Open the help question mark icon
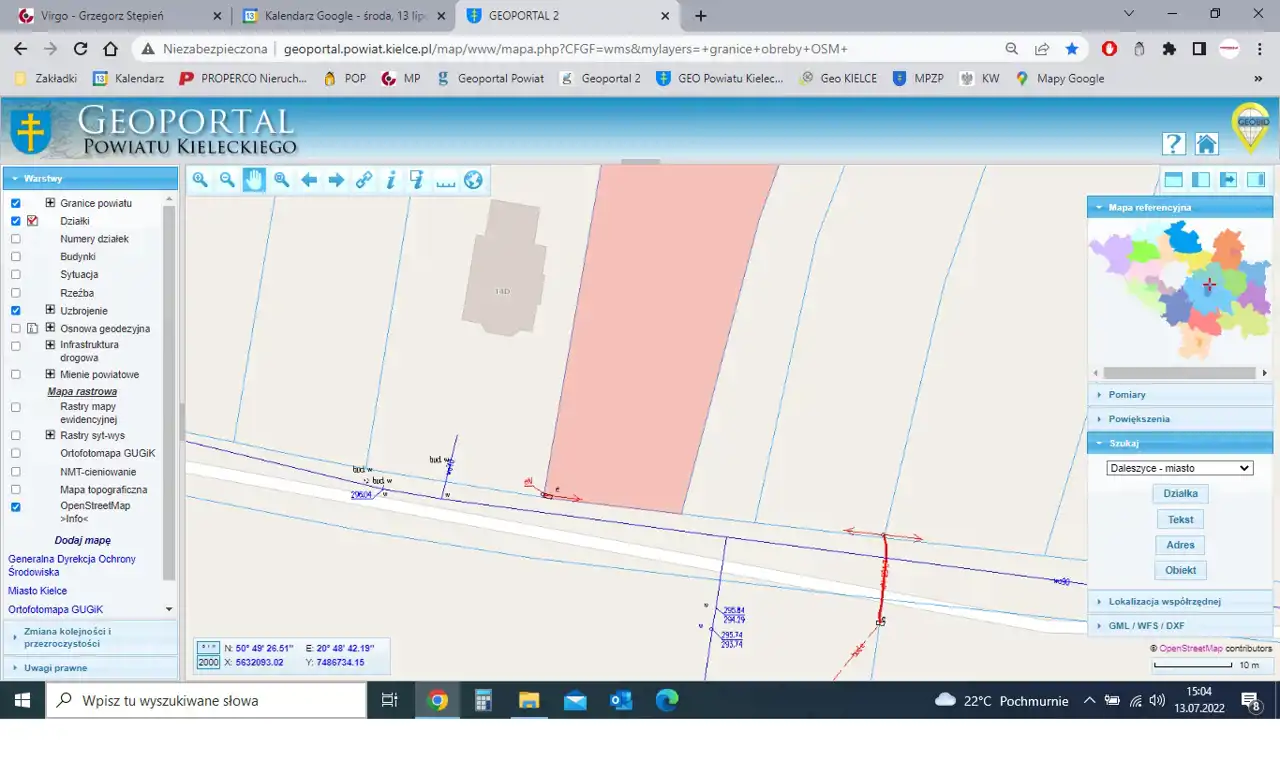The height and width of the screenshot is (760, 1280). pos(1173,144)
